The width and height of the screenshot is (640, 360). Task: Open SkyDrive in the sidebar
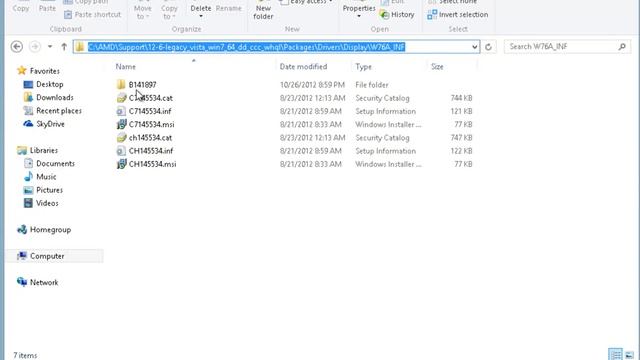point(50,124)
